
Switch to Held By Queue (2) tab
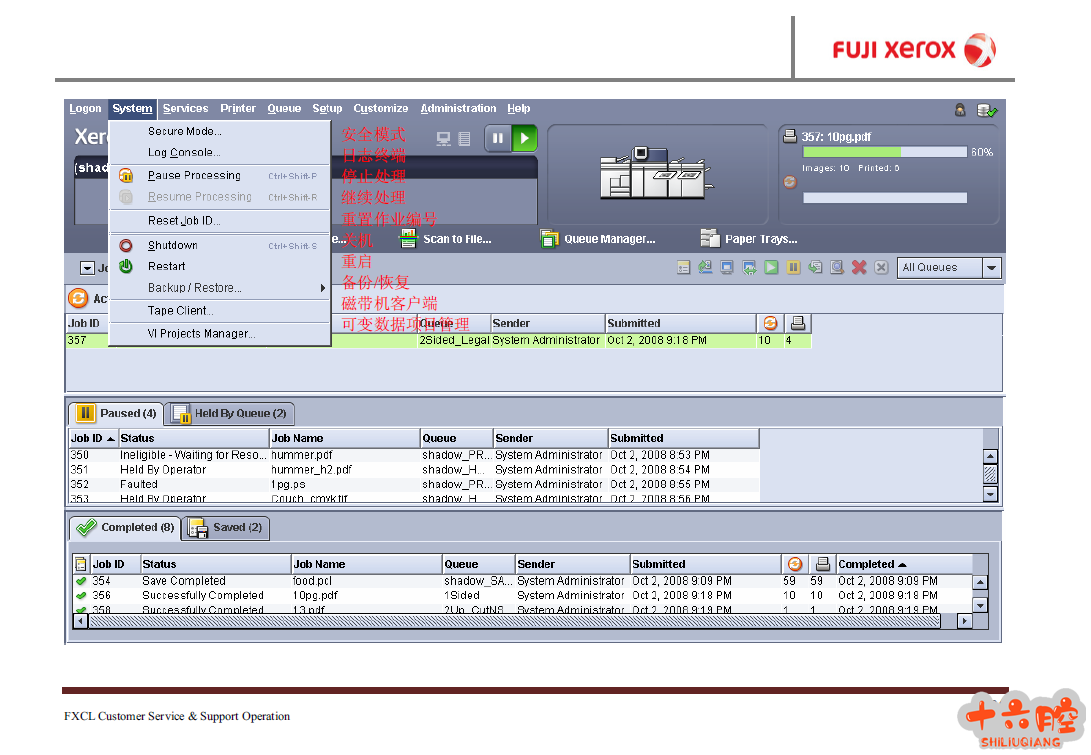tap(230, 414)
